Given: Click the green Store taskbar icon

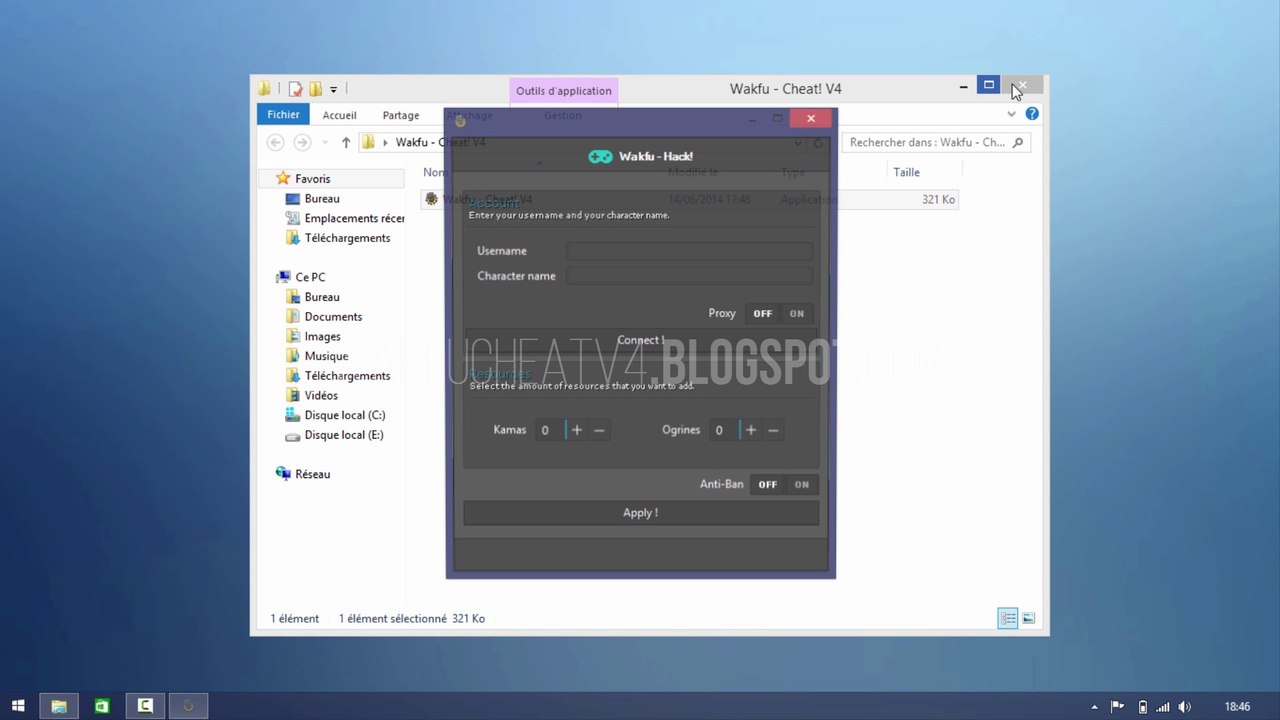Looking at the screenshot, I should [x=102, y=706].
